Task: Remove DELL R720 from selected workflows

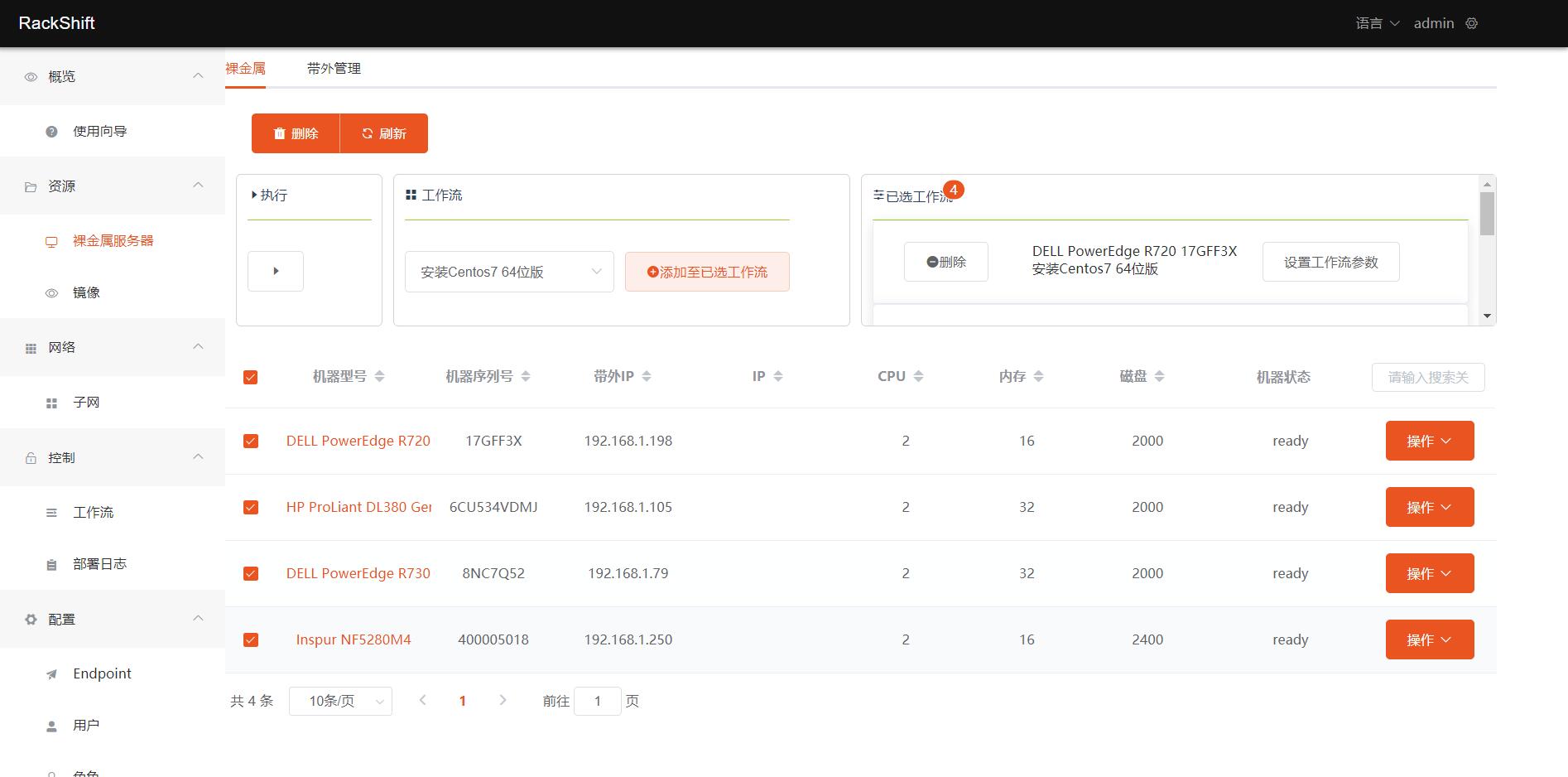Action: [x=946, y=262]
